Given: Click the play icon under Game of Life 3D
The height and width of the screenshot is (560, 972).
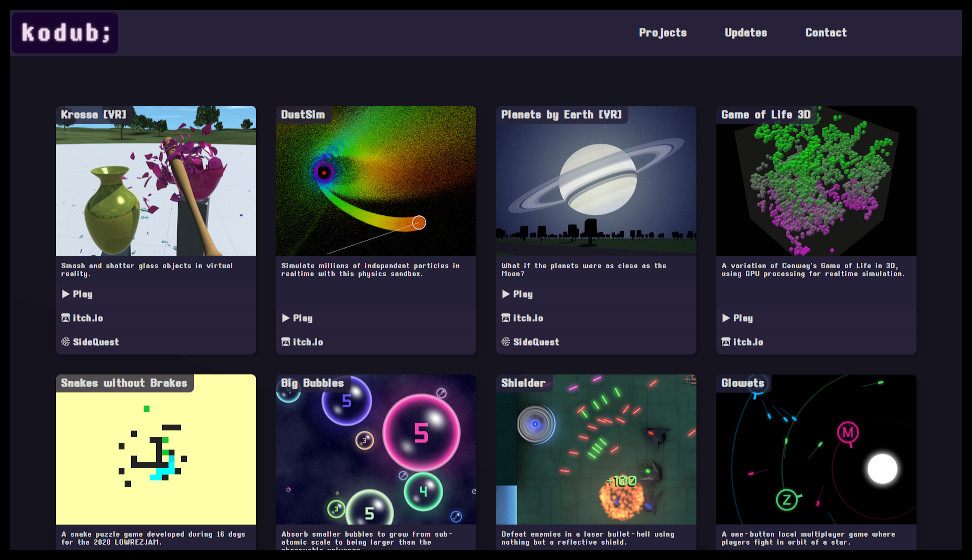Looking at the screenshot, I should [725, 318].
